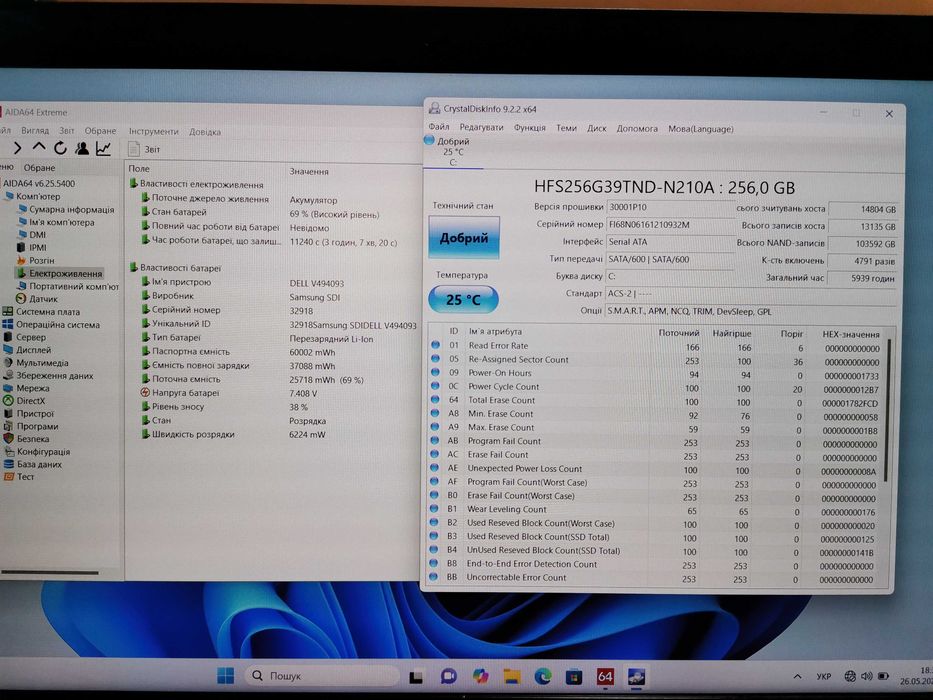Image resolution: width=933 pixels, height=700 pixels.
Task: Select AIDA64 v6.25.5400 root tree item
Action: click(x=39, y=183)
